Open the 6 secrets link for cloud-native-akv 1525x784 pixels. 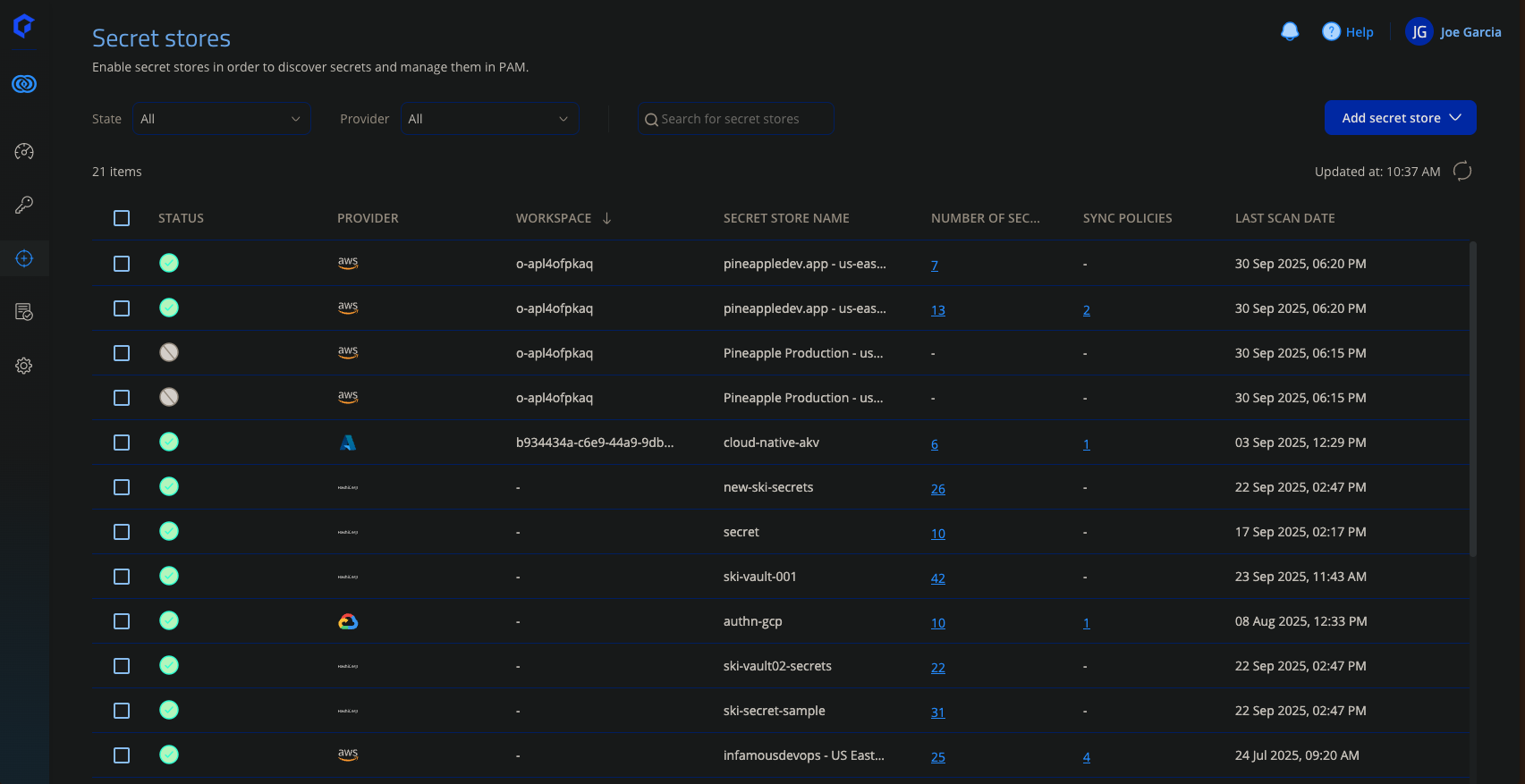tap(934, 443)
